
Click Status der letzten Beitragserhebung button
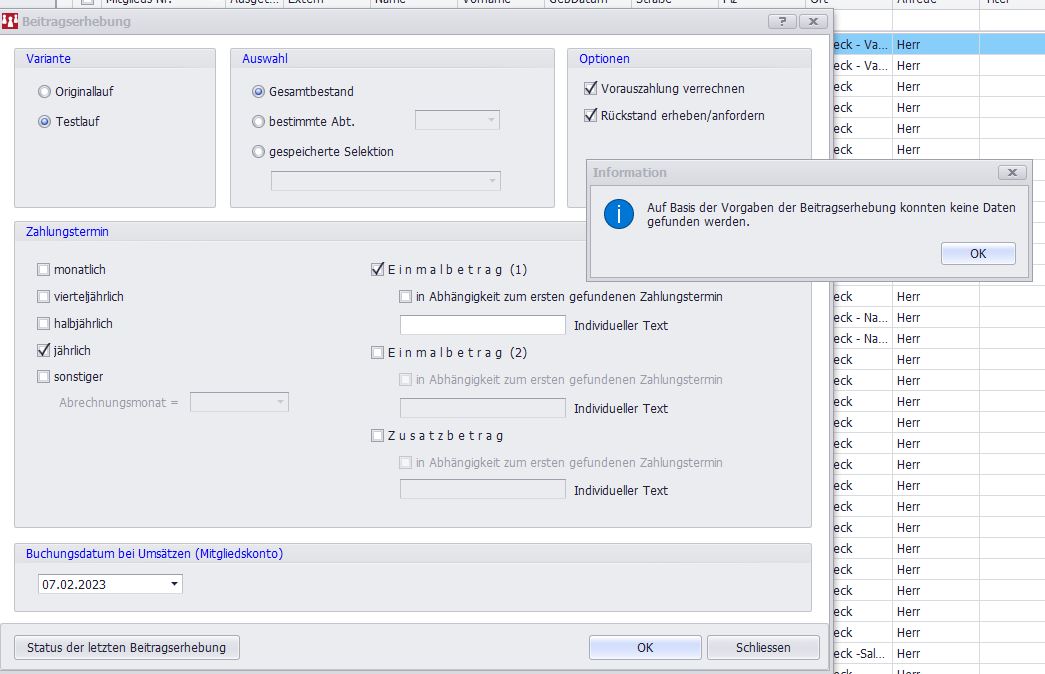click(127, 647)
